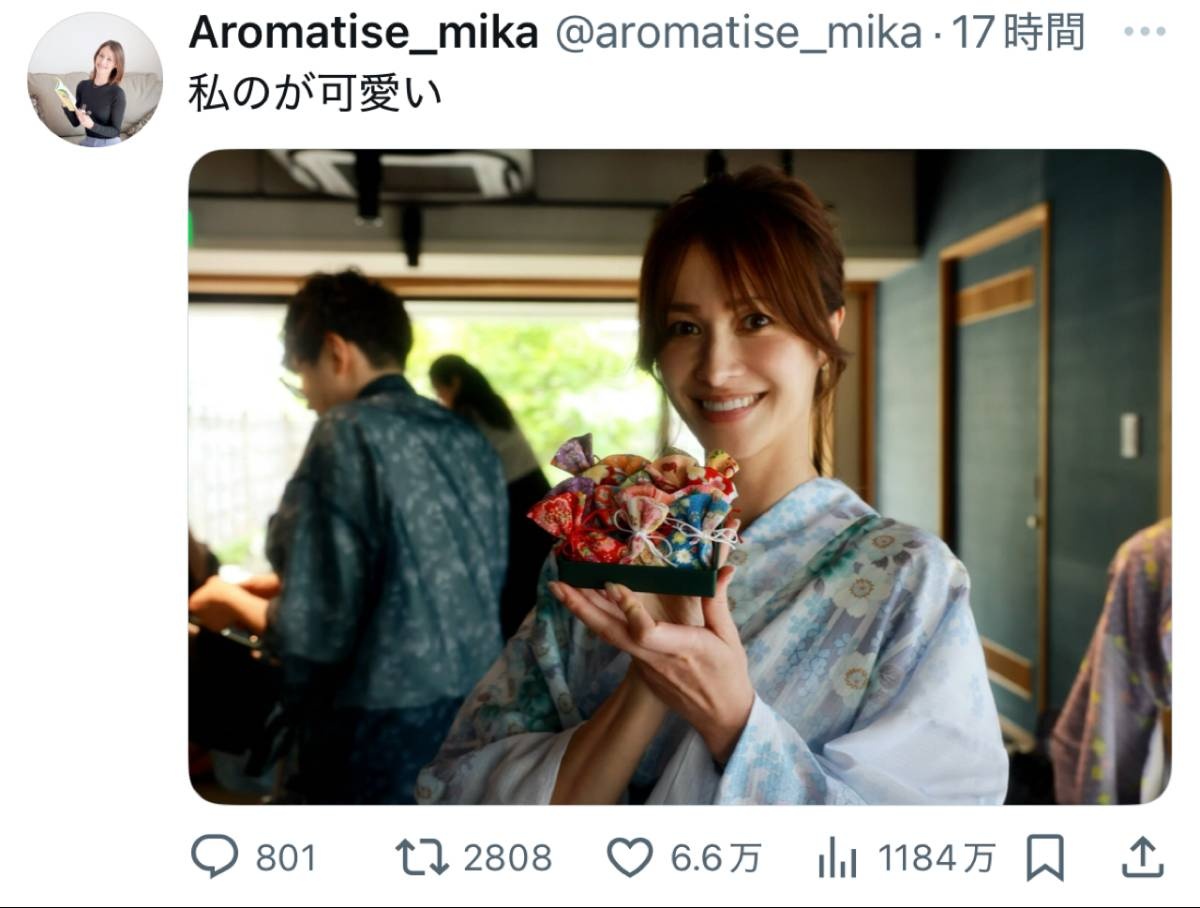Click the view analytics bar chart icon
Image resolution: width=1200 pixels, height=908 pixels.
click(837, 858)
